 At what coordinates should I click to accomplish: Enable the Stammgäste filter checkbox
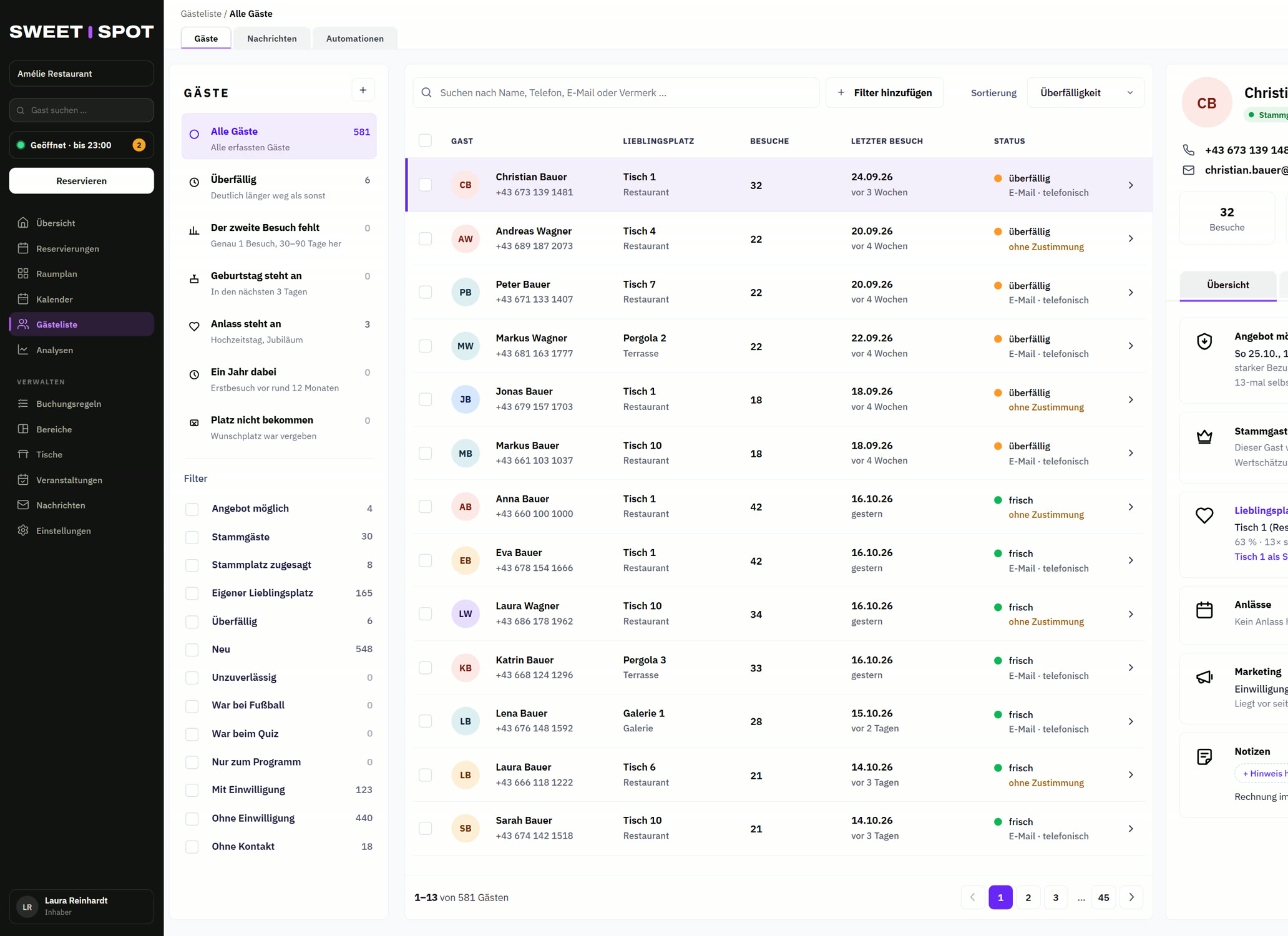tap(192, 537)
